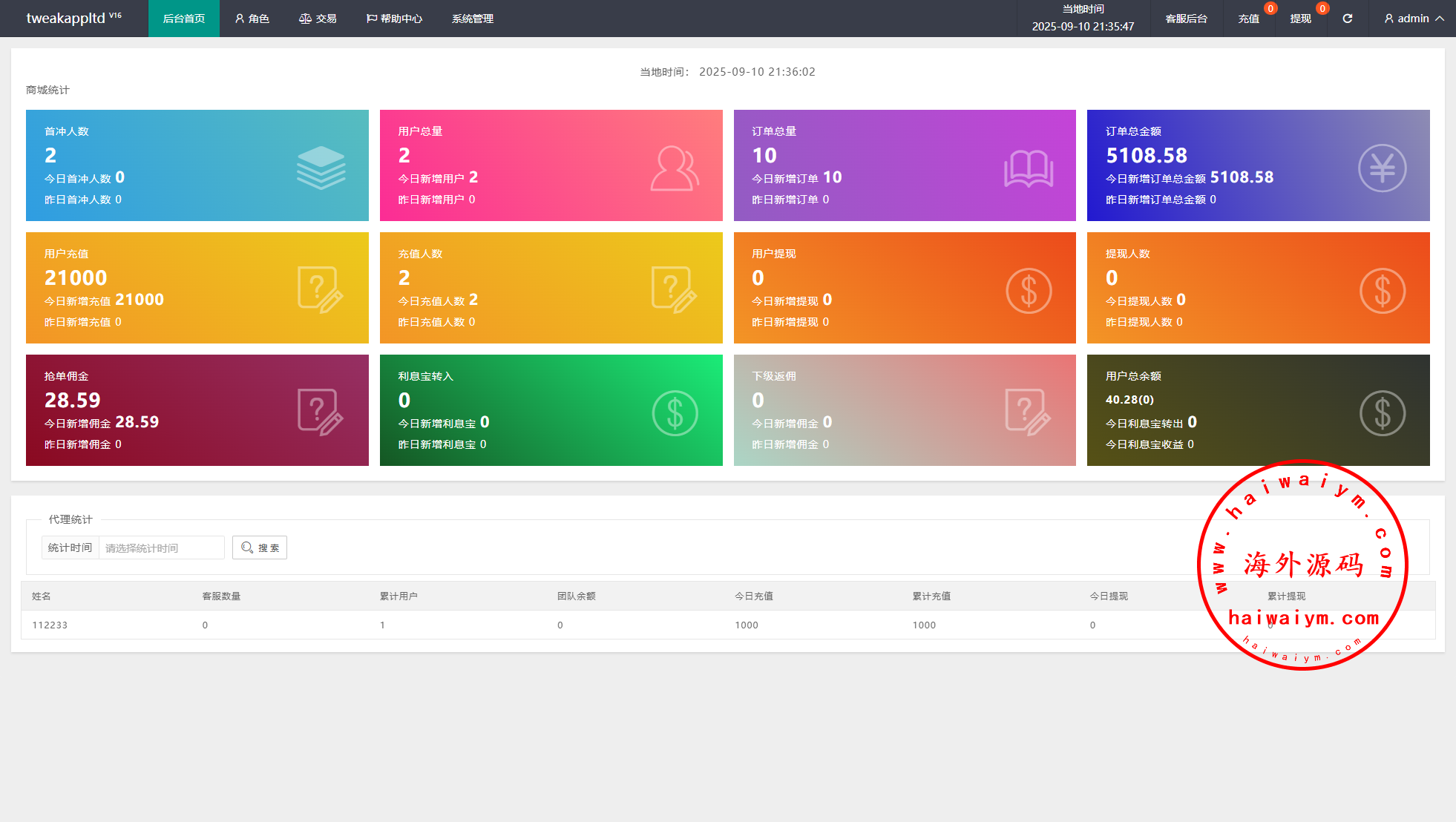The width and height of the screenshot is (1456, 822).
Task: Click the dollar icon on 用户总余额 card
Action: pyautogui.click(x=1382, y=413)
